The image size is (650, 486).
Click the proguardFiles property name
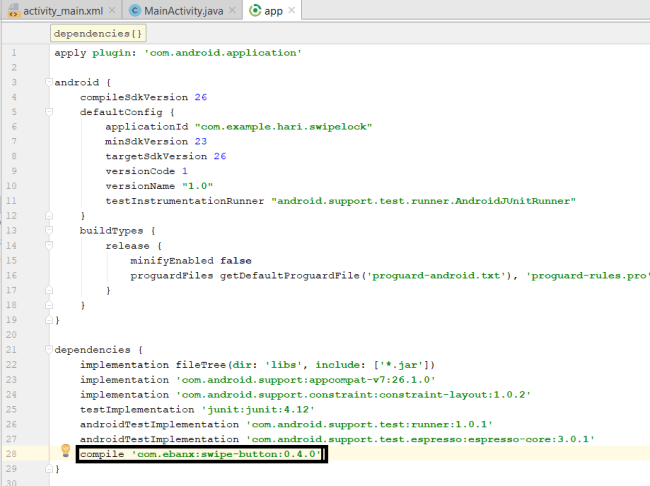[x=172, y=276]
